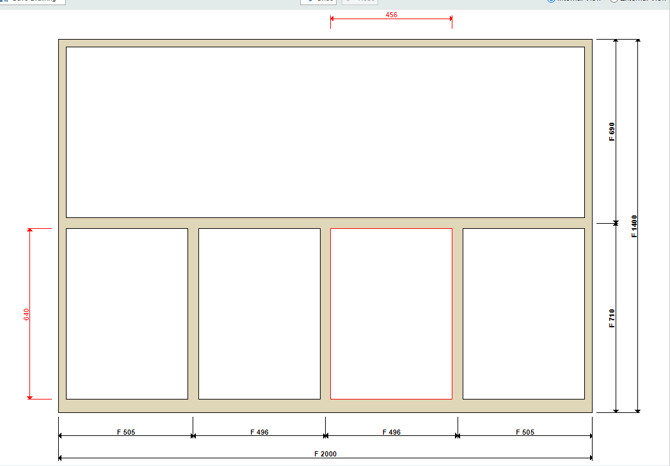Select the mullion between third and fourth panes

(457, 313)
